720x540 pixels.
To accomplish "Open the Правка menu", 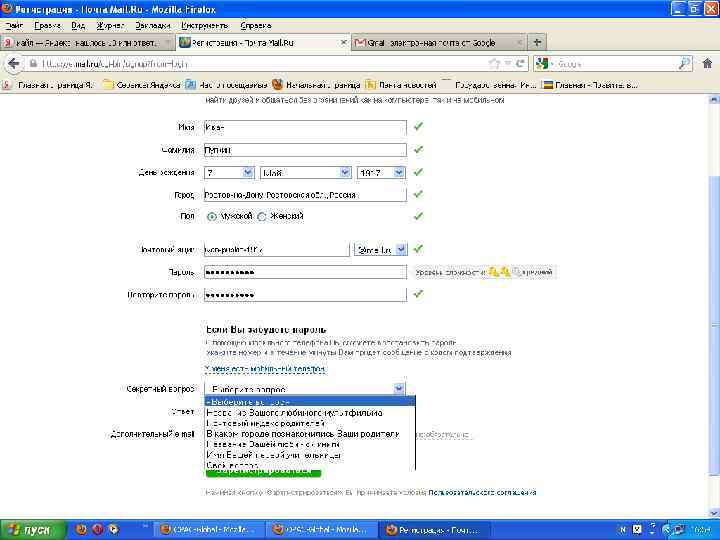I will click(x=47, y=26).
